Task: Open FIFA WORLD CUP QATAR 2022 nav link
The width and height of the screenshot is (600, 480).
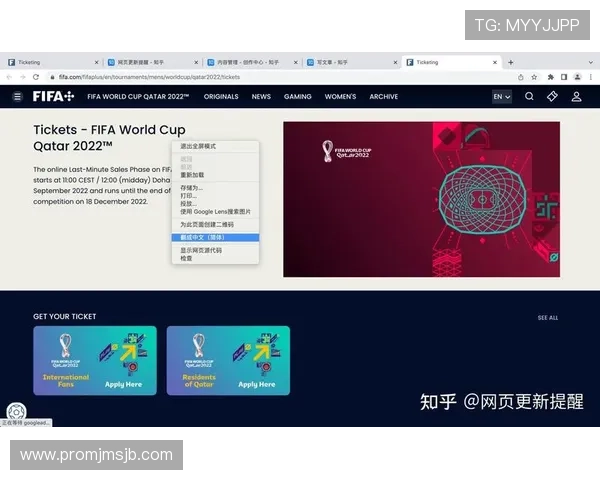Action: click(x=138, y=96)
